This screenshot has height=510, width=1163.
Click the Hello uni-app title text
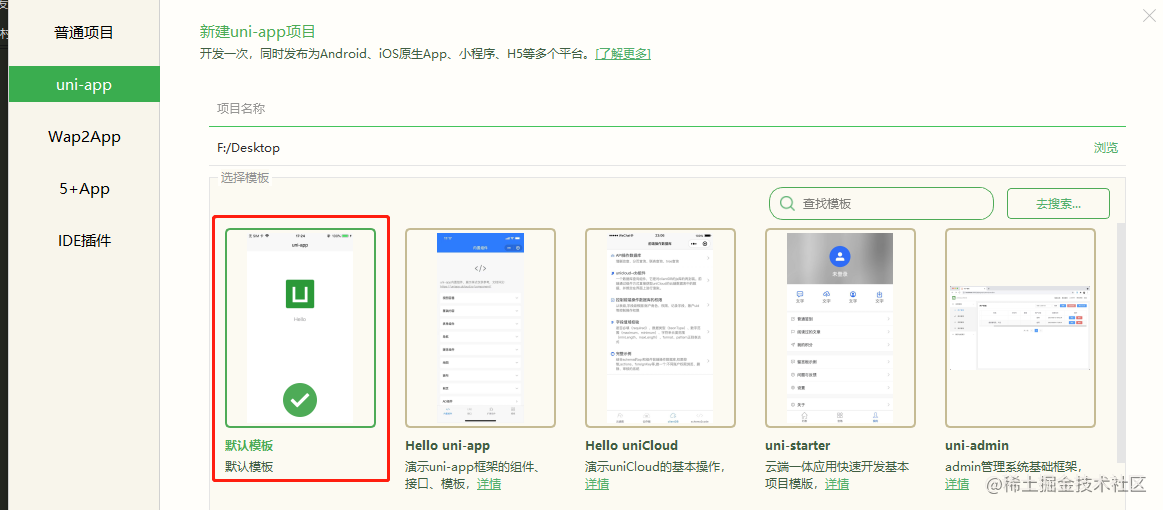[x=448, y=446]
